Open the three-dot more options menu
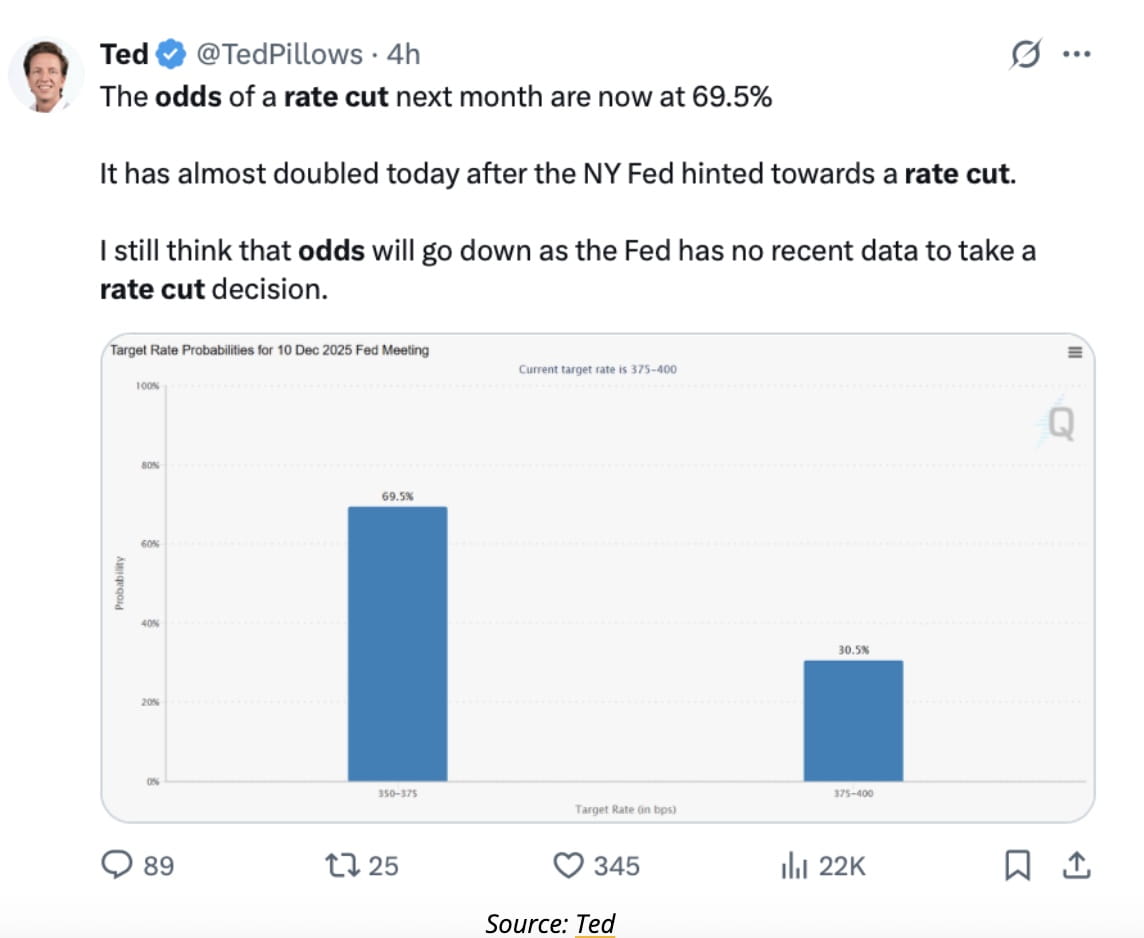 coord(1076,54)
